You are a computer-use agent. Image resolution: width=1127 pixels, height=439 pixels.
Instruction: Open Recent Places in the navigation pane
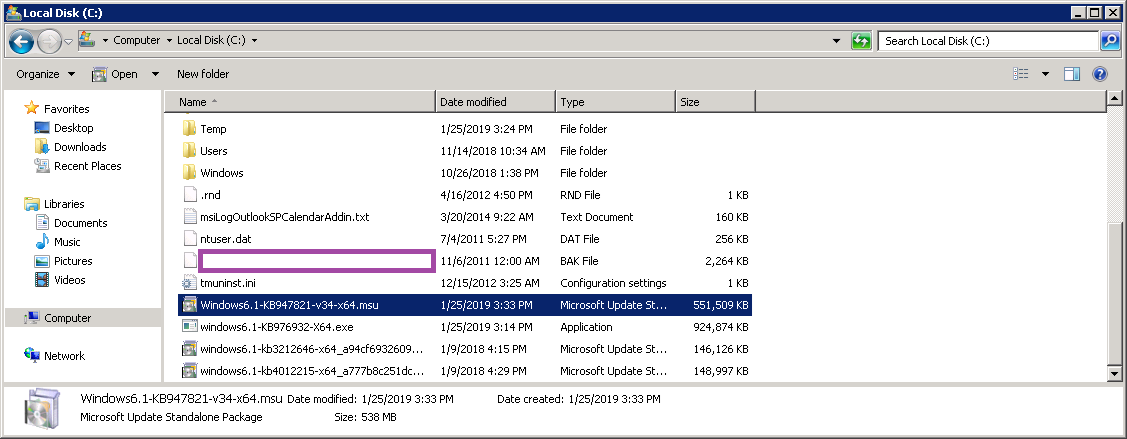88,166
